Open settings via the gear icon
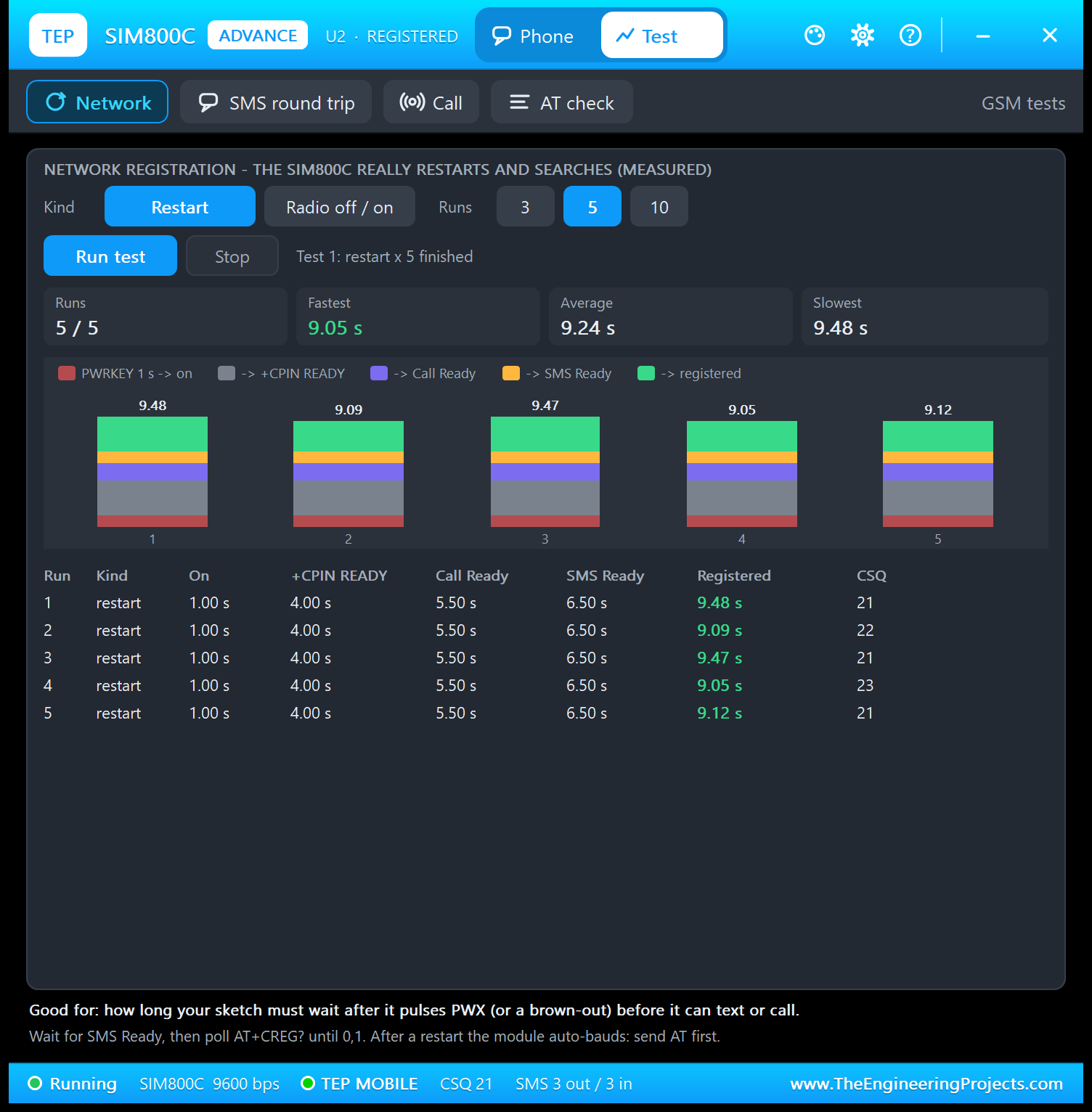This screenshot has height=1112, width=1092. pos(863,35)
